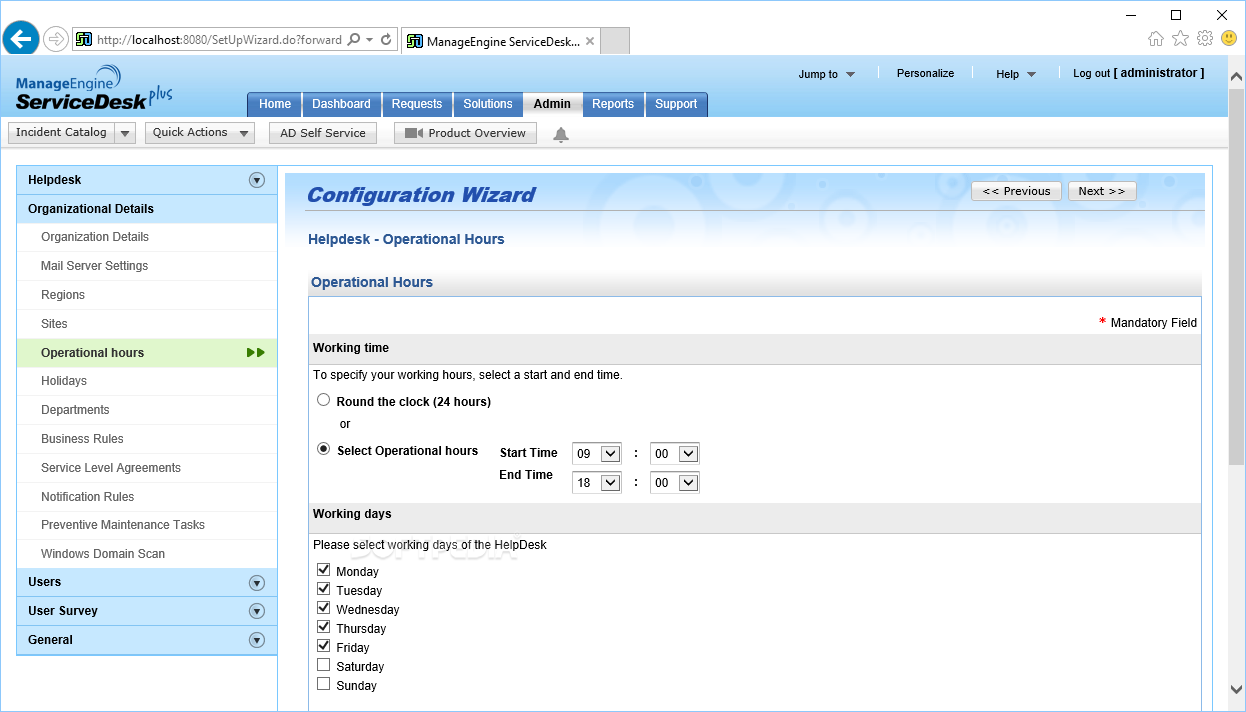The height and width of the screenshot is (712, 1246).
Task: Switch to the Solutions tab
Action: click(488, 104)
